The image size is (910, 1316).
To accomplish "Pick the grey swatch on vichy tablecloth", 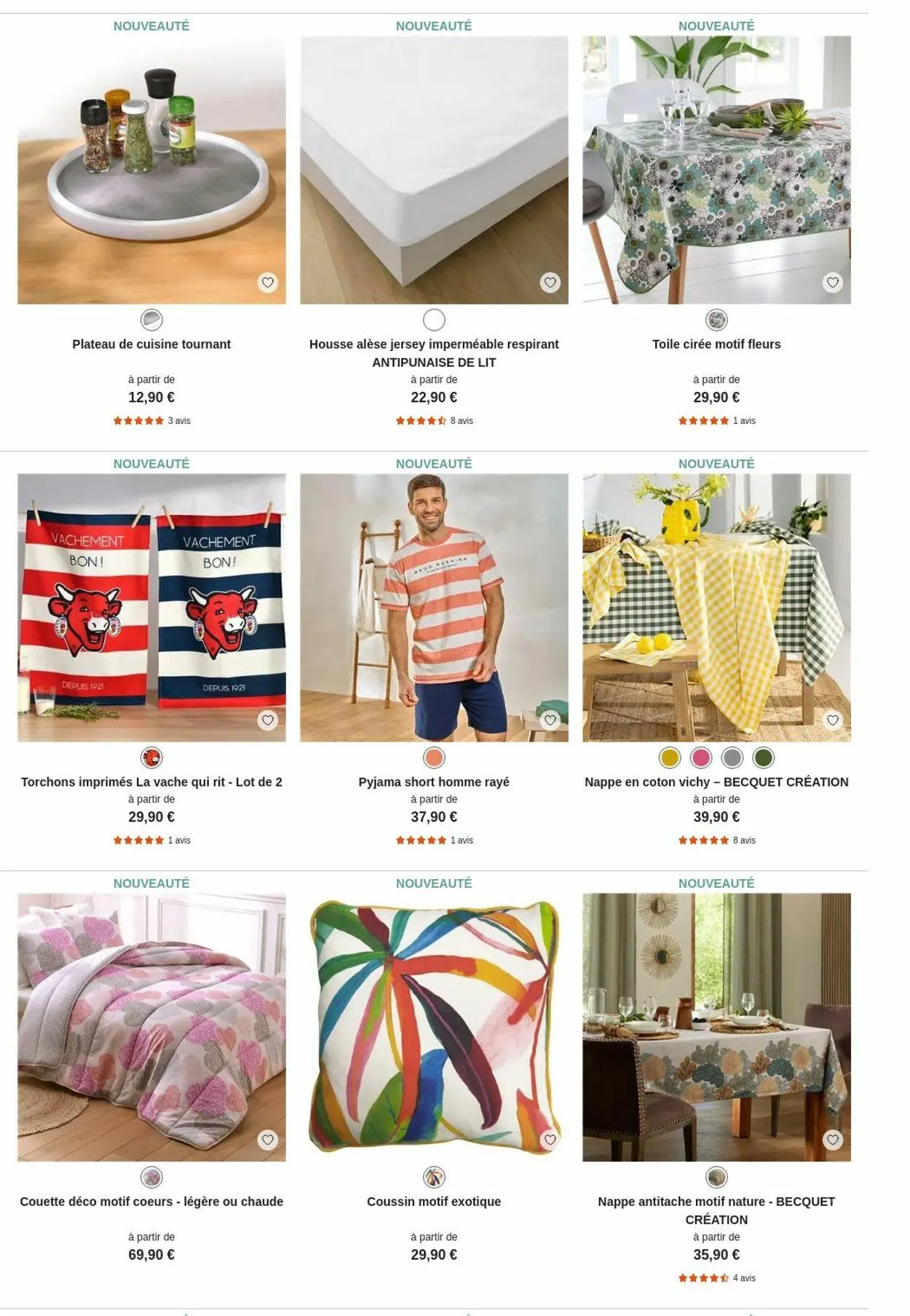I will tap(732, 757).
